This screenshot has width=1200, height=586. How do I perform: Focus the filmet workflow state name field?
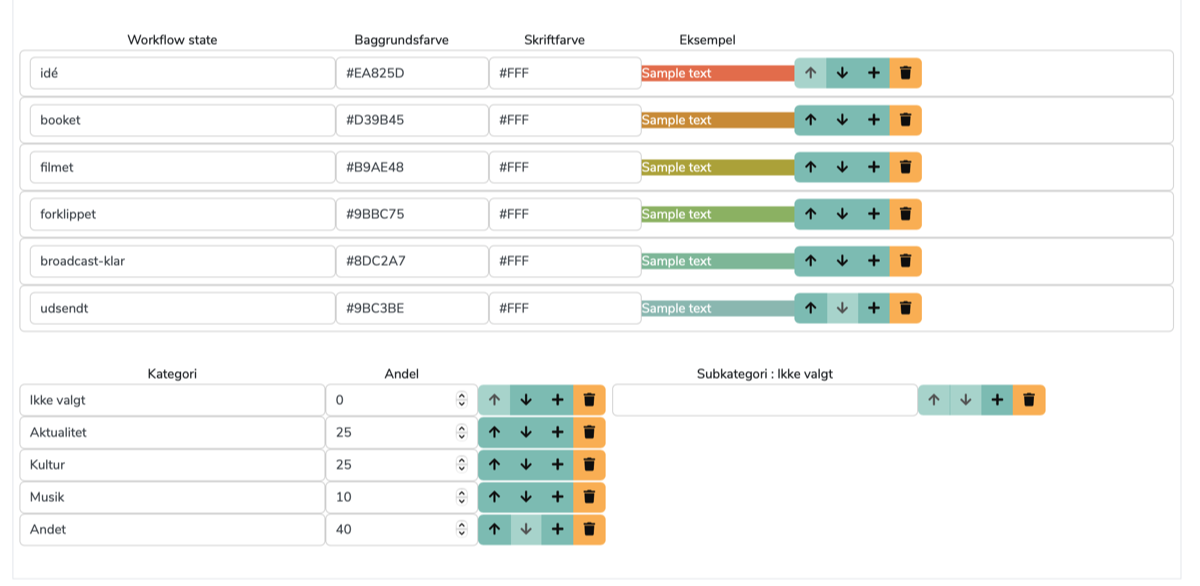tap(182, 167)
